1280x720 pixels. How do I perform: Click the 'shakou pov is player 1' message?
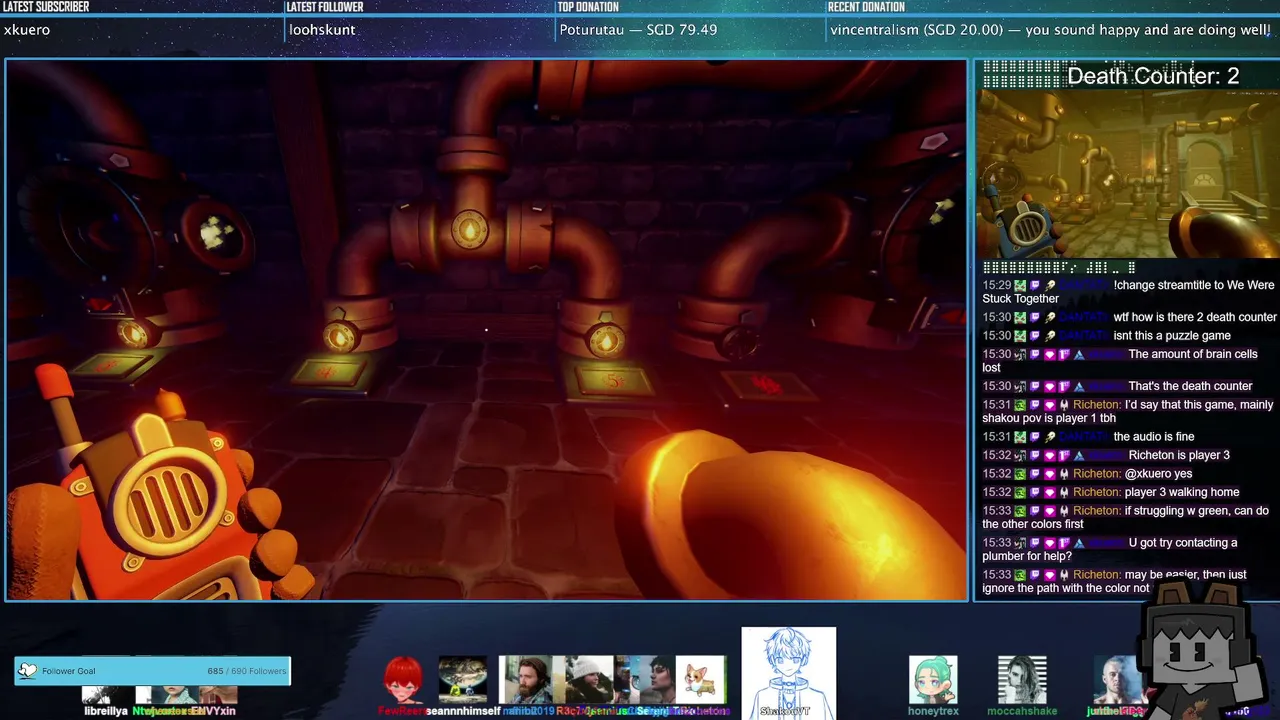1128,411
